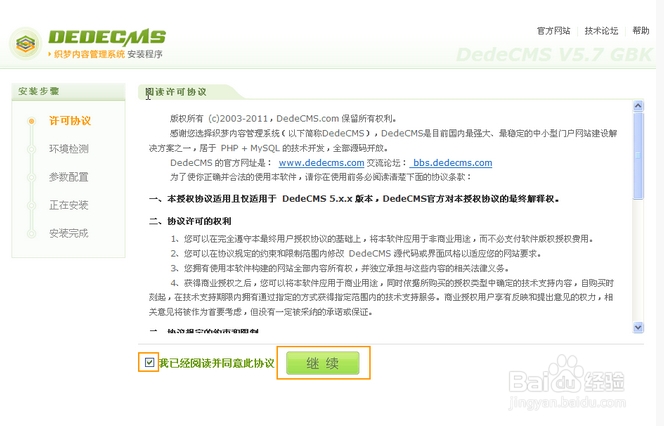The image size is (664, 426).
Task: Click the green 继续 button
Action: pos(323,363)
